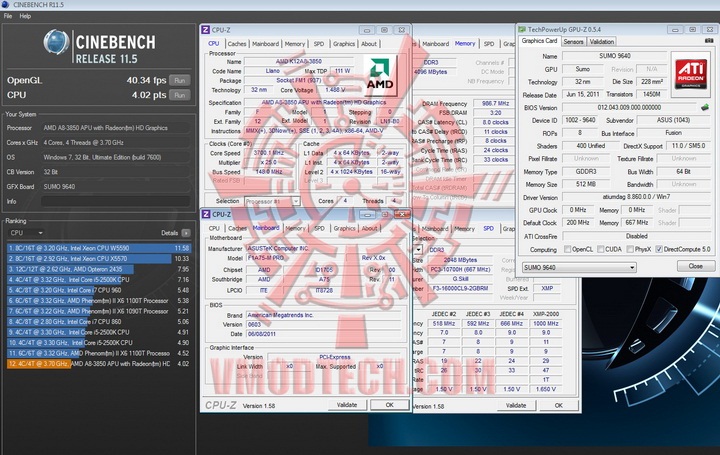
Task: Open the Cinebench Help menu
Action: pos(25,16)
